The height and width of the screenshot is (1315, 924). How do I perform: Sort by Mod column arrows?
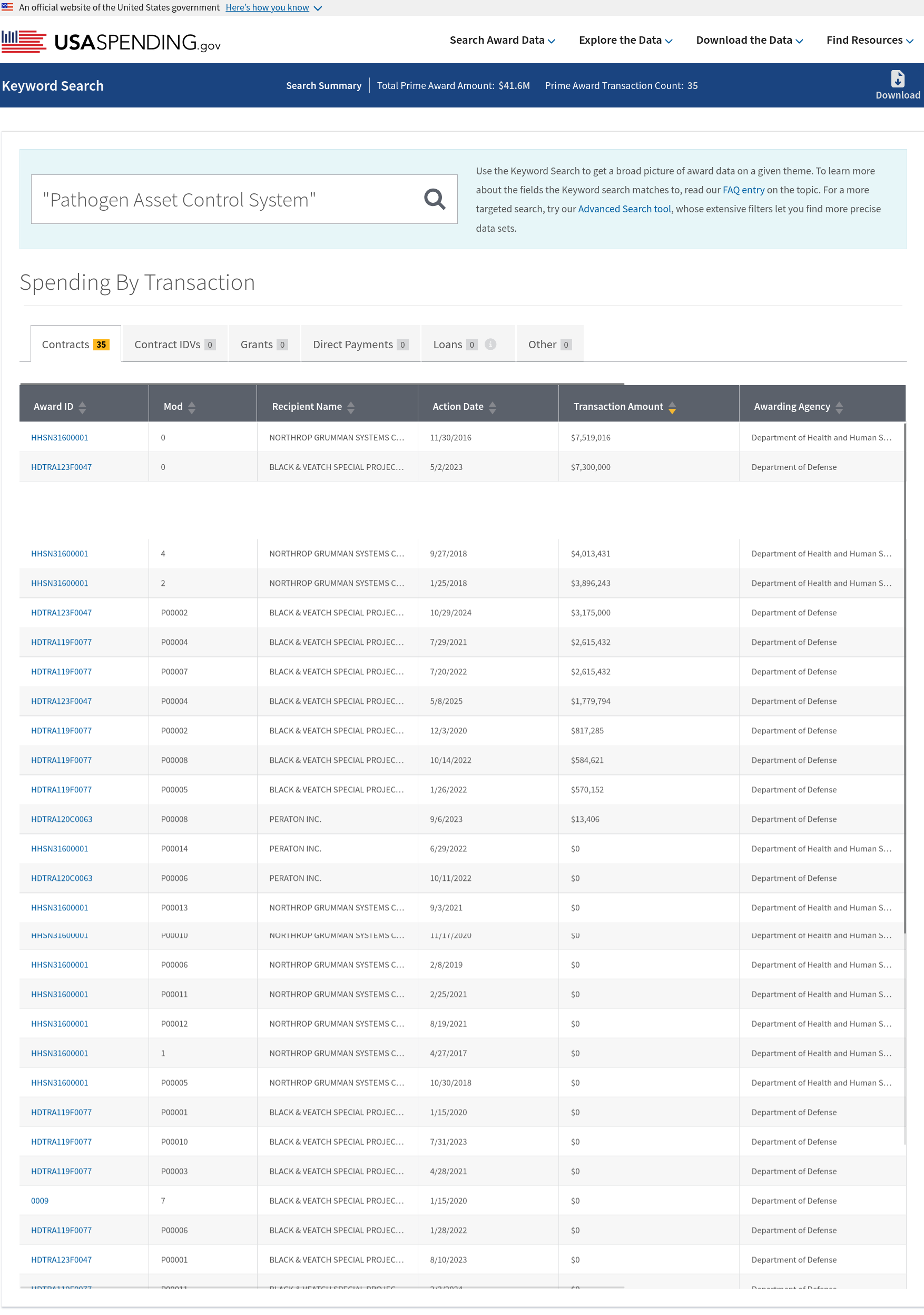pos(192,407)
